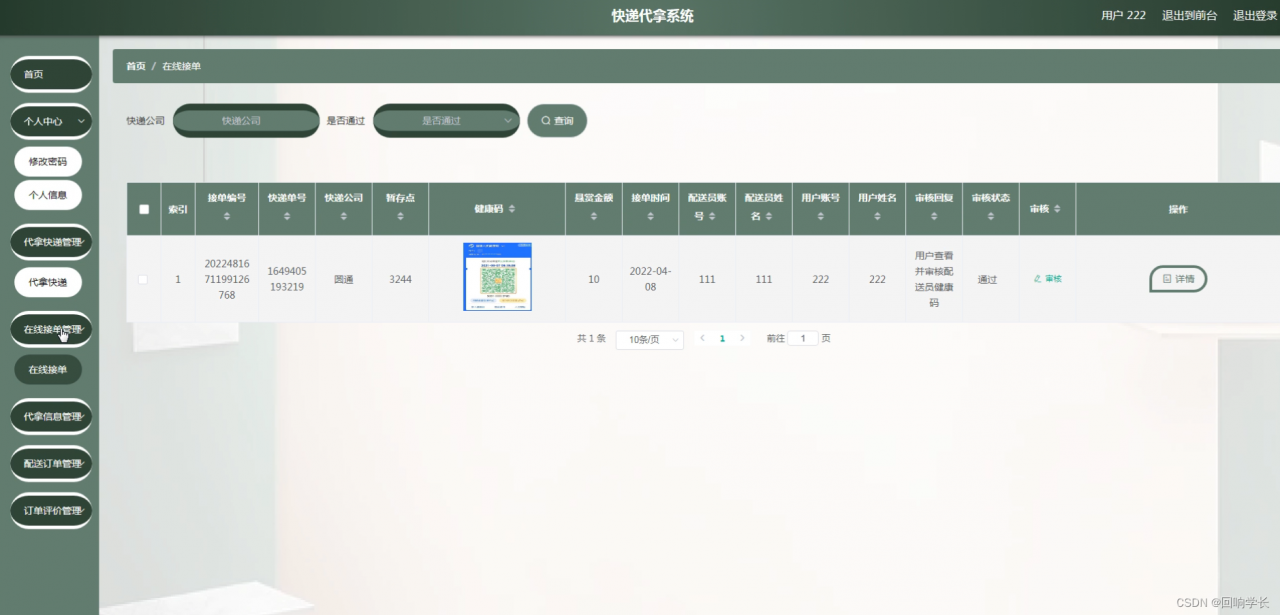
Task: Open the 10条/页 page size dropdown
Action: [x=650, y=339]
